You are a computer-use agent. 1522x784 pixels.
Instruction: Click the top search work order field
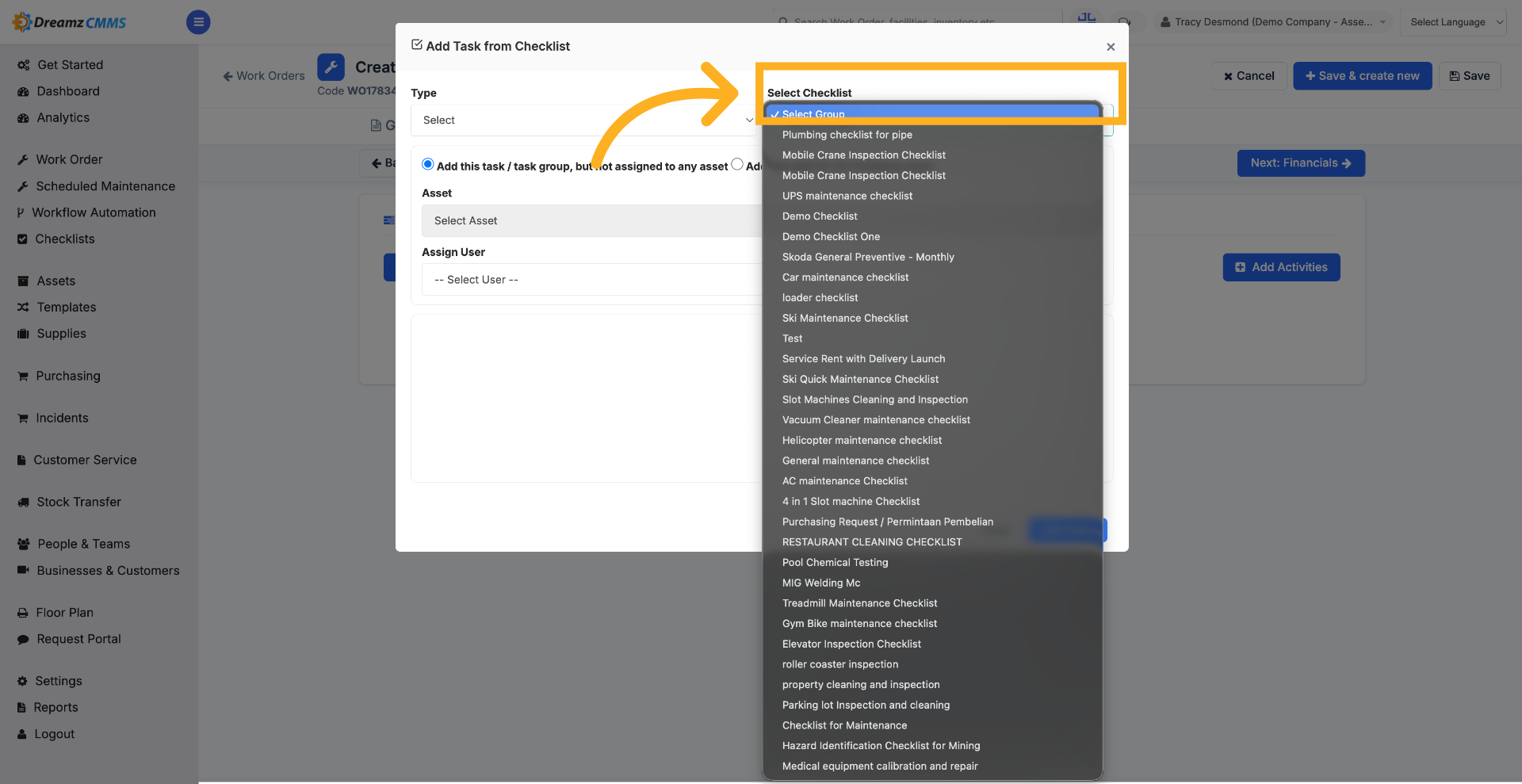(918, 21)
